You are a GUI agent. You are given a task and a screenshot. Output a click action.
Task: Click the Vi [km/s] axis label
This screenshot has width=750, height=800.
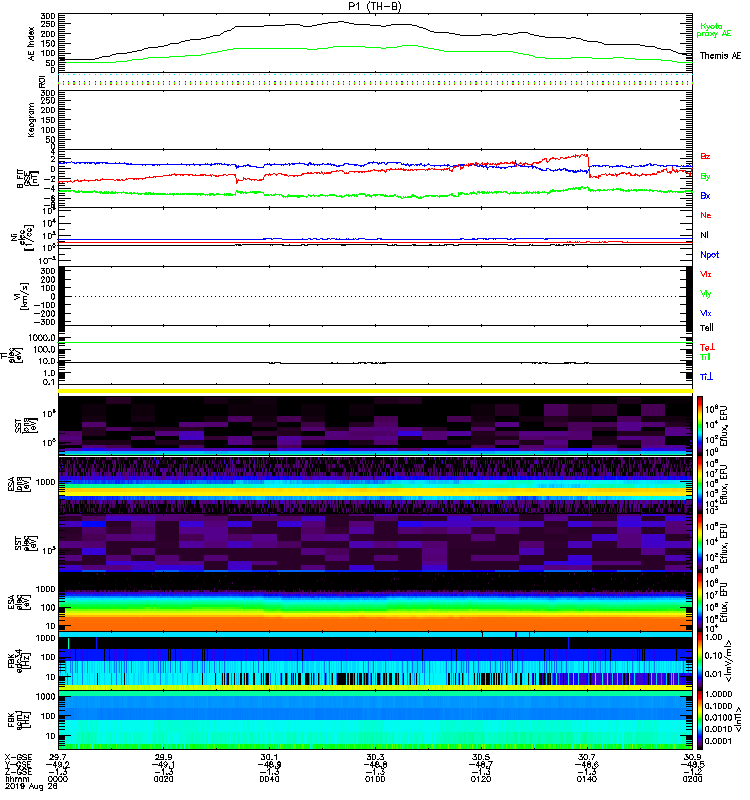(22, 296)
